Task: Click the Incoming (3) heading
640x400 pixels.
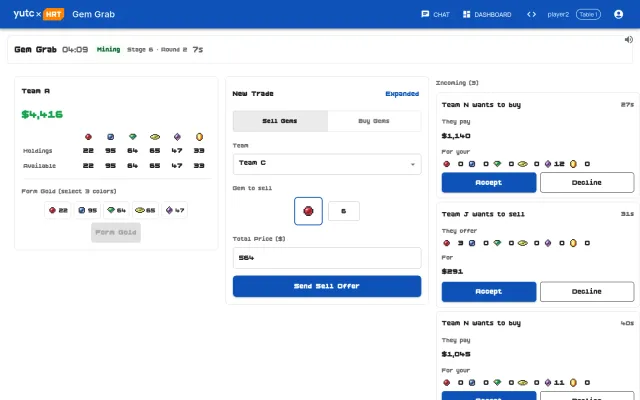Action: coord(457,83)
